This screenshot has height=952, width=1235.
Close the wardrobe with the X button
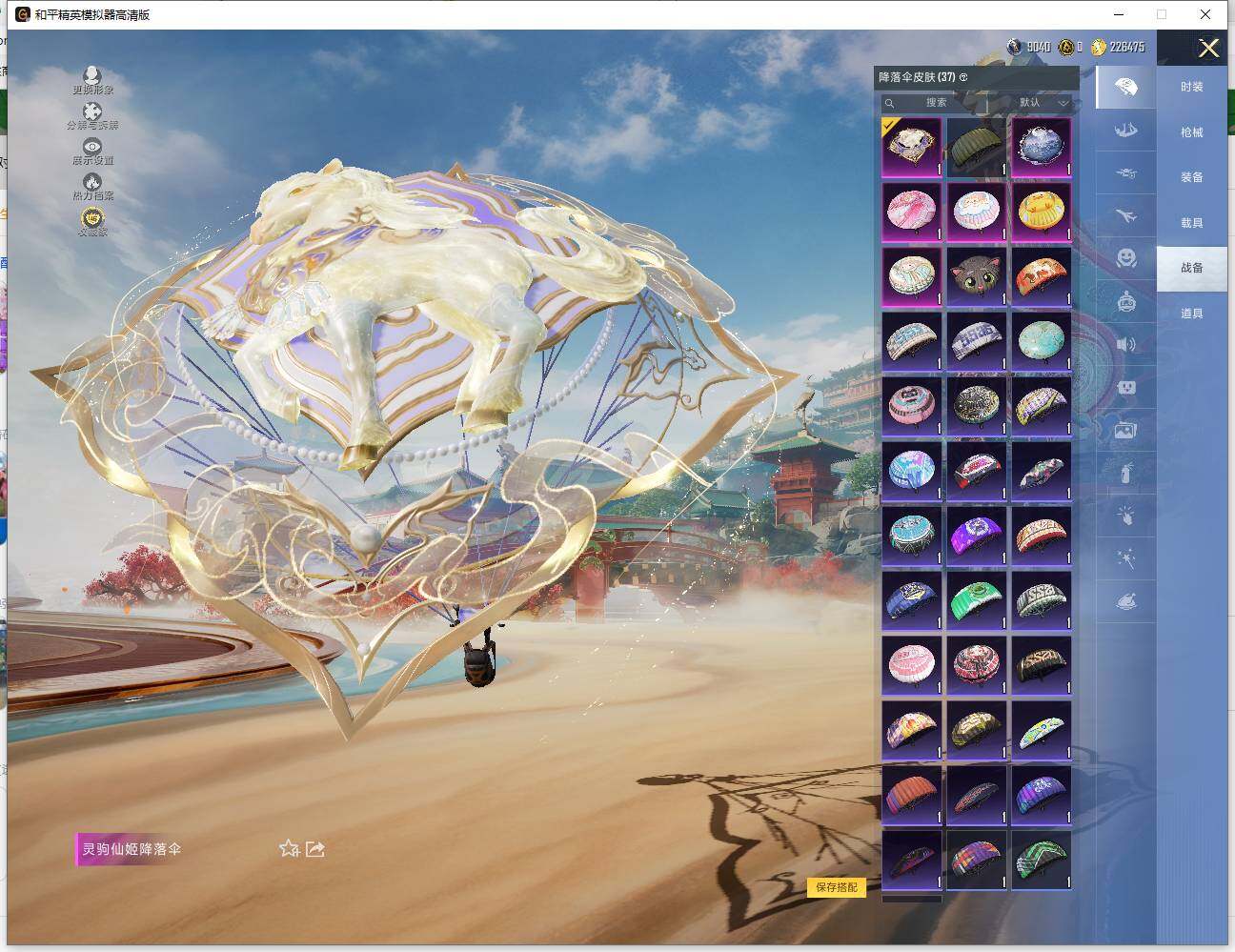1209,49
